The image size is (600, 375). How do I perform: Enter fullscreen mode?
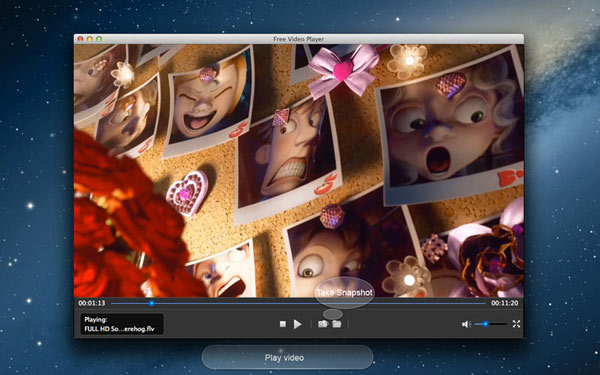coord(516,324)
